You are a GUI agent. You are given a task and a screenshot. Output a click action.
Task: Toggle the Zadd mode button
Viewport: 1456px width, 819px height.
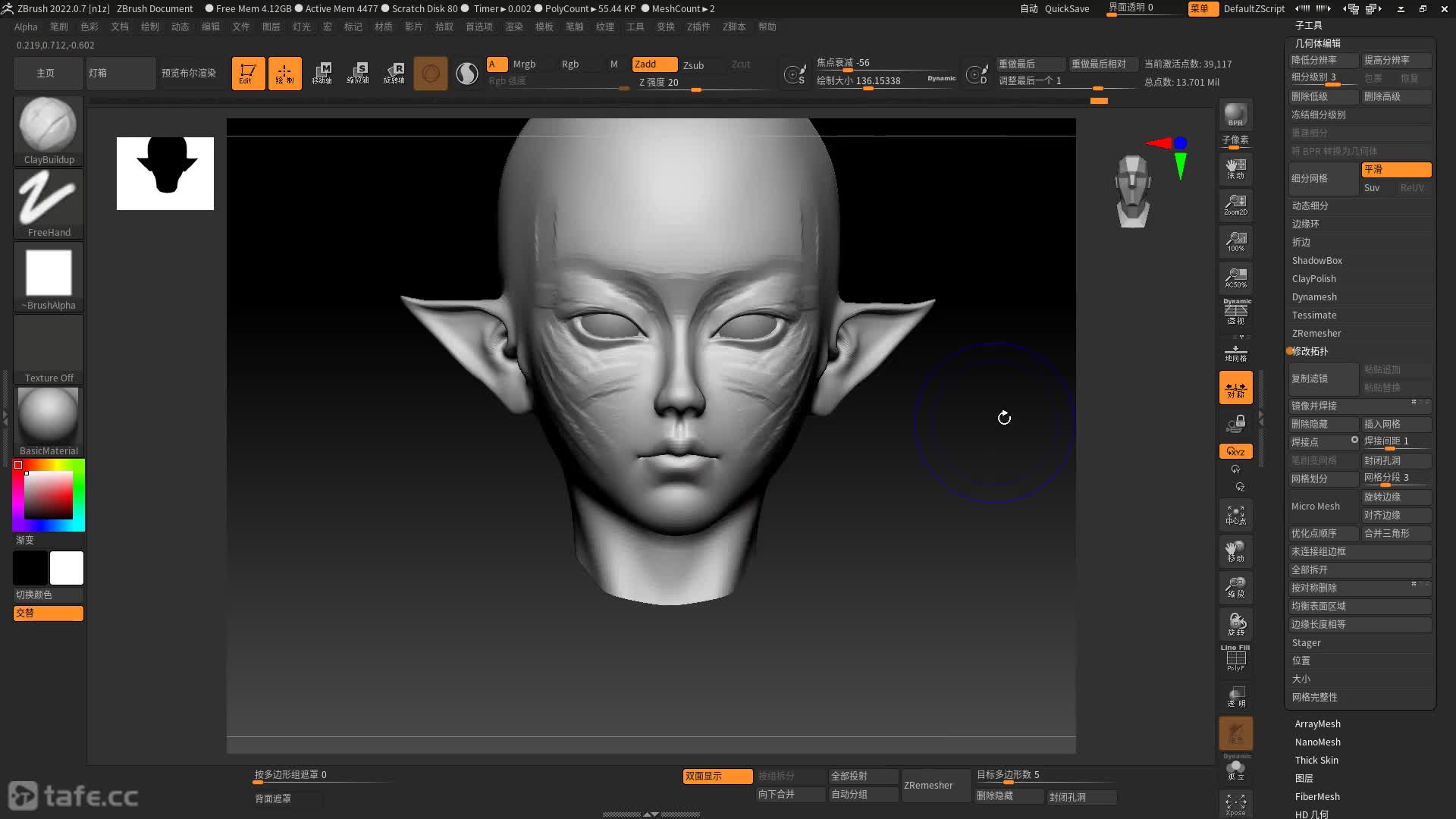(x=654, y=64)
